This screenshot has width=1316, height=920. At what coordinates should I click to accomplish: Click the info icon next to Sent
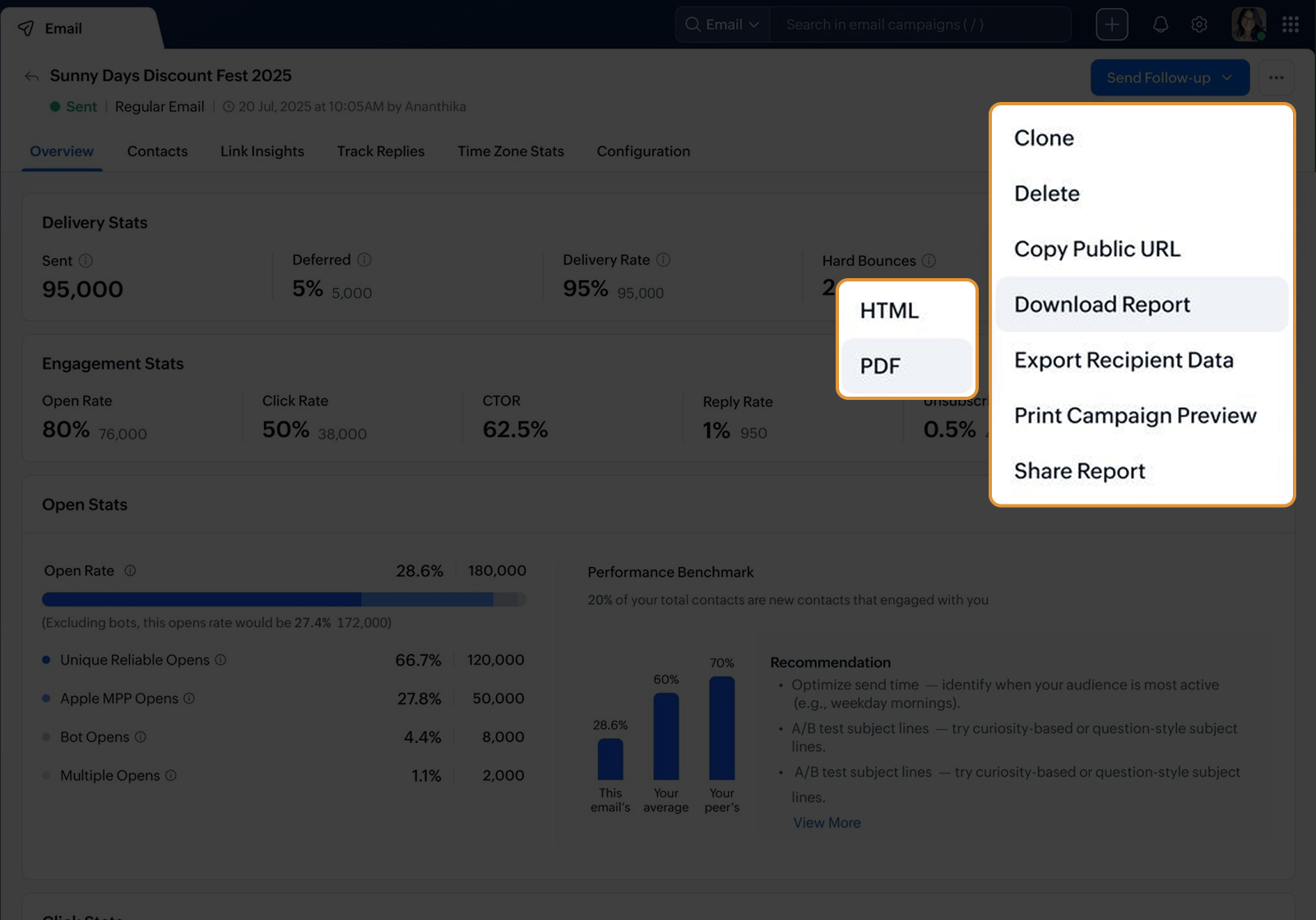(x=86, y=260)
